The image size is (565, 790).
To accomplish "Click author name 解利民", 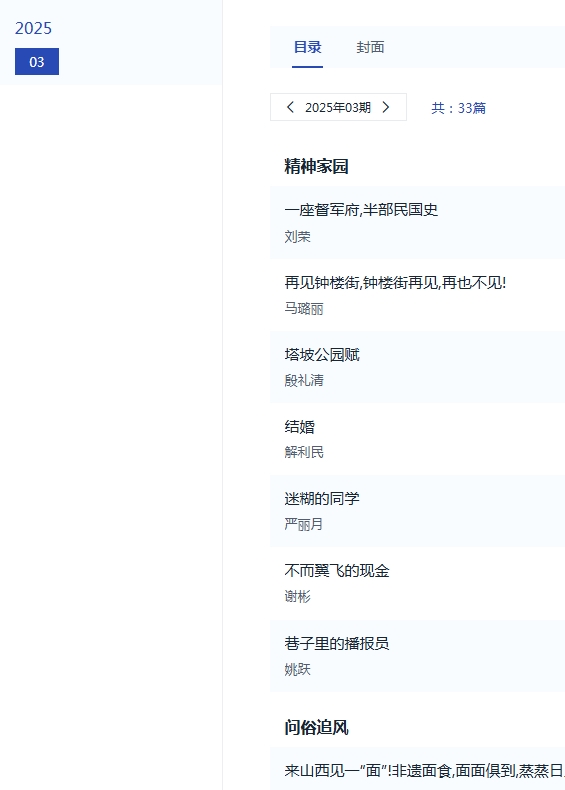I will click(x=304, y=452).
